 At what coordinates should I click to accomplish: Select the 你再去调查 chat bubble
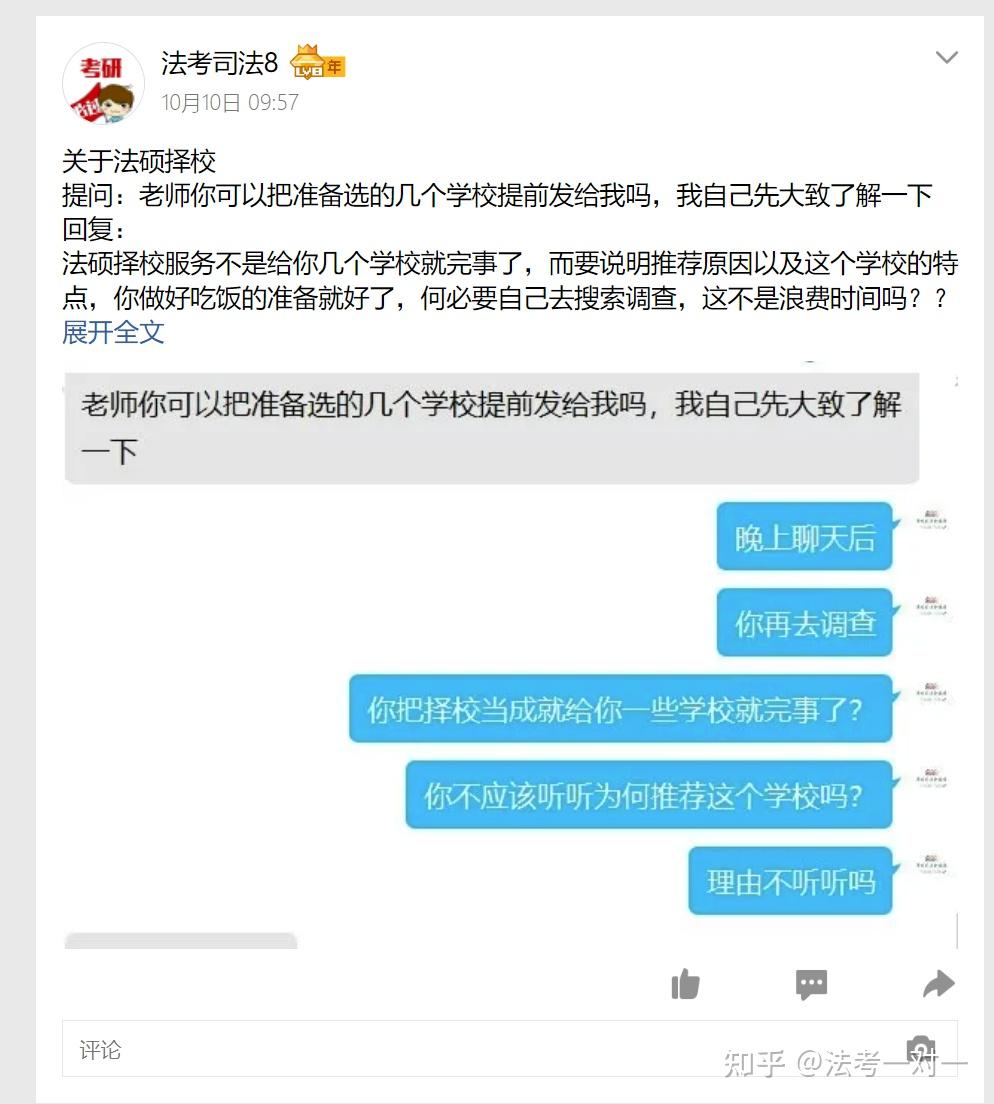pos(805,622)
